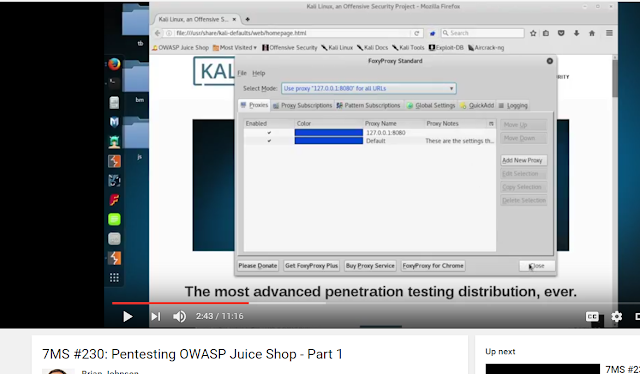
Task: Open YouTube player settings gear
Action: pos(616,316)
